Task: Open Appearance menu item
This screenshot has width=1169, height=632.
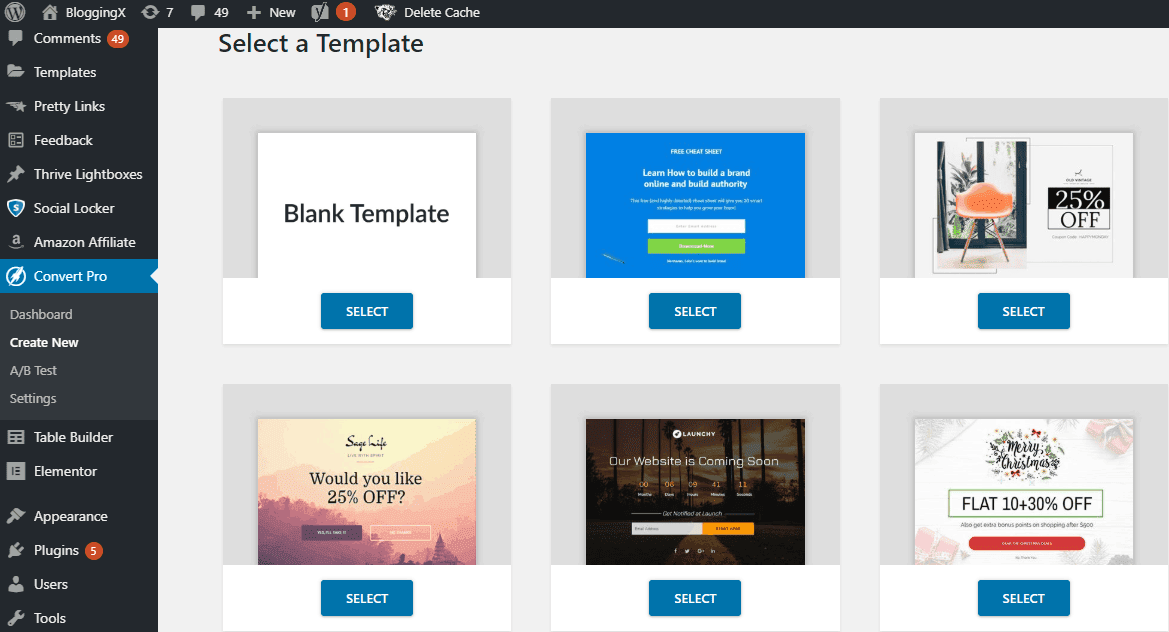Action: pyautogui.click(x=70, y=516)
